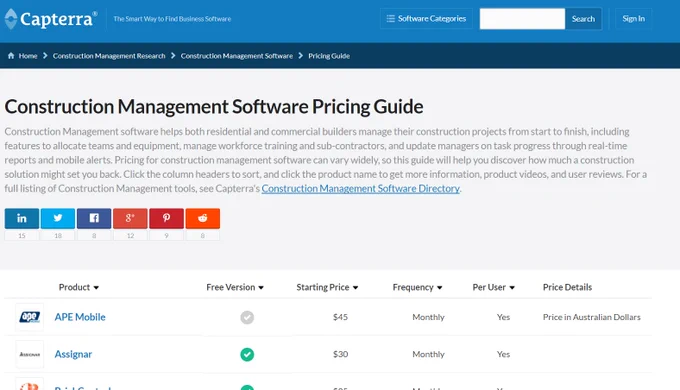Click the LinkedIn share count 15
The height and width of the screenshot is (390, 680).
pyautogui.click(x=22, y=236)
